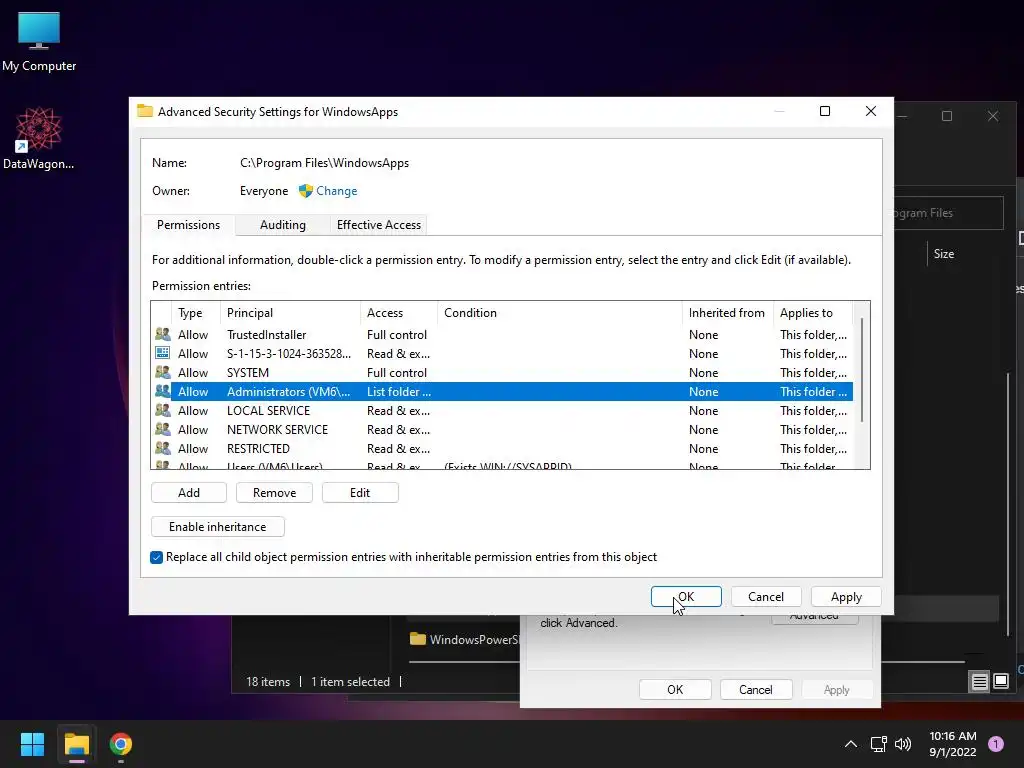1024x768 pixels.
Task: Click the Condition column header
Action: [x=560, y=313]
